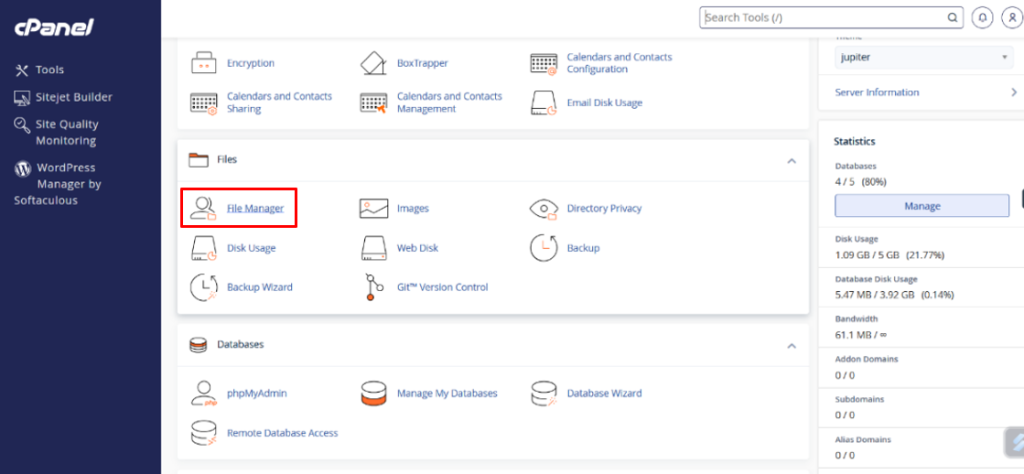
Task: Select Tools in the left sidebar
Action: [49, 70]
